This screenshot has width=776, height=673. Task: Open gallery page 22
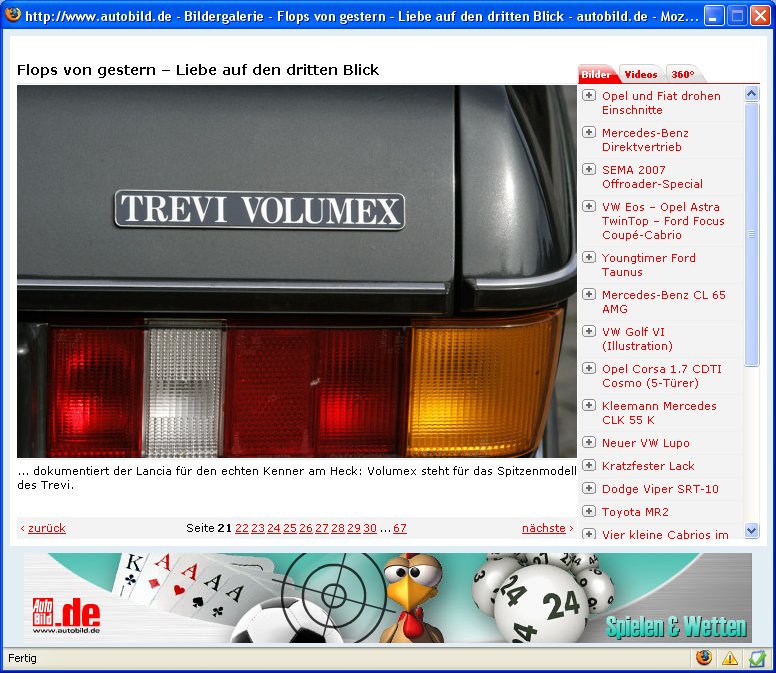pos(242,528)
